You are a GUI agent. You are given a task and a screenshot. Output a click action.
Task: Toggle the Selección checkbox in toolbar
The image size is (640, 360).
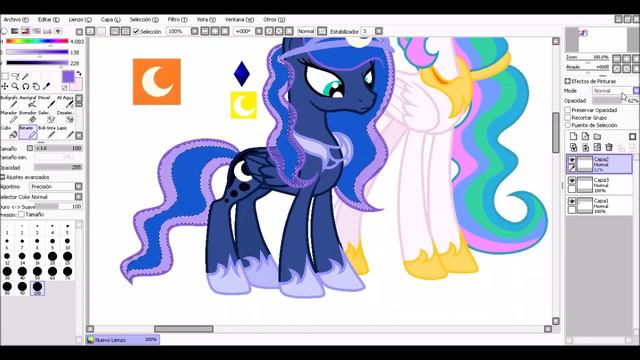tap(136, 31)
